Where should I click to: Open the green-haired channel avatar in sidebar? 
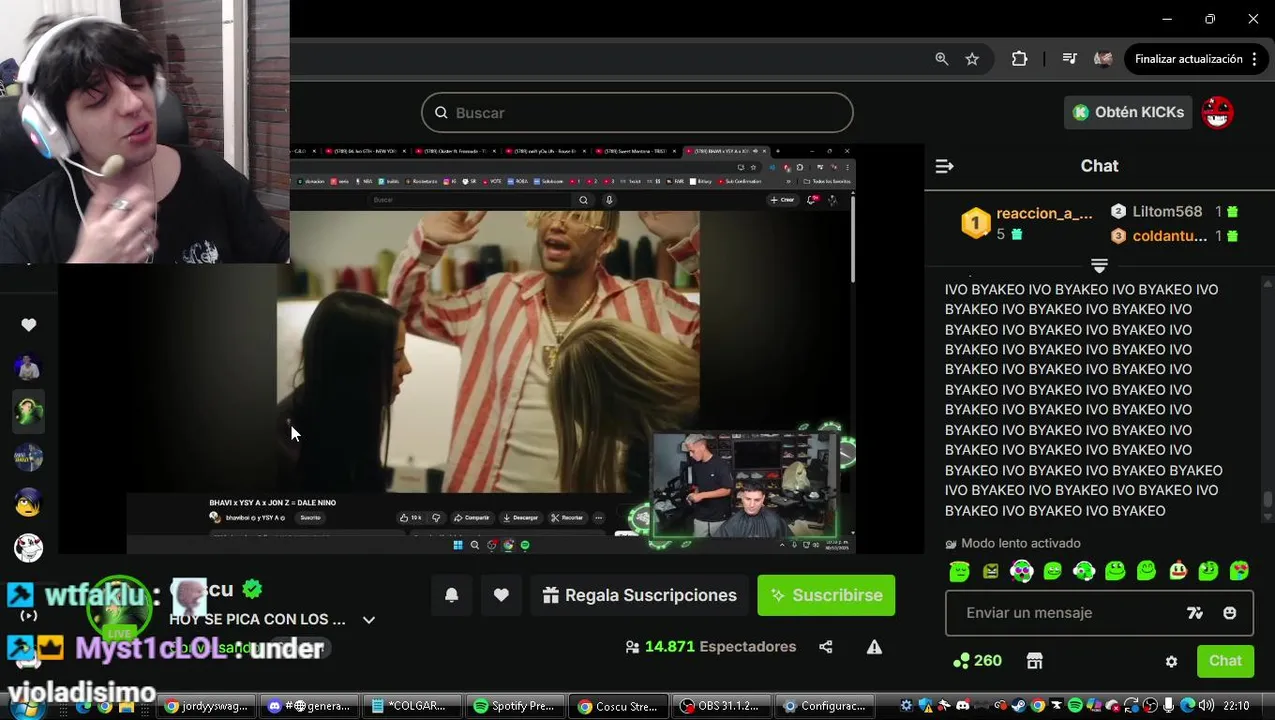click(x=28, y=411)
